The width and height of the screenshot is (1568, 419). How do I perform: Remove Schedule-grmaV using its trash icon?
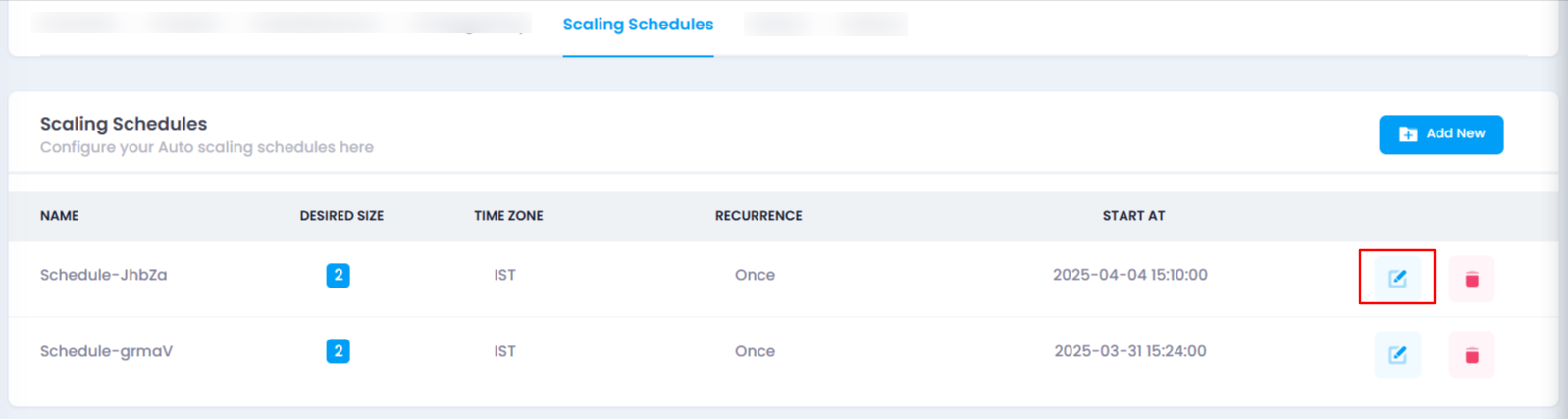(1472, 355)
